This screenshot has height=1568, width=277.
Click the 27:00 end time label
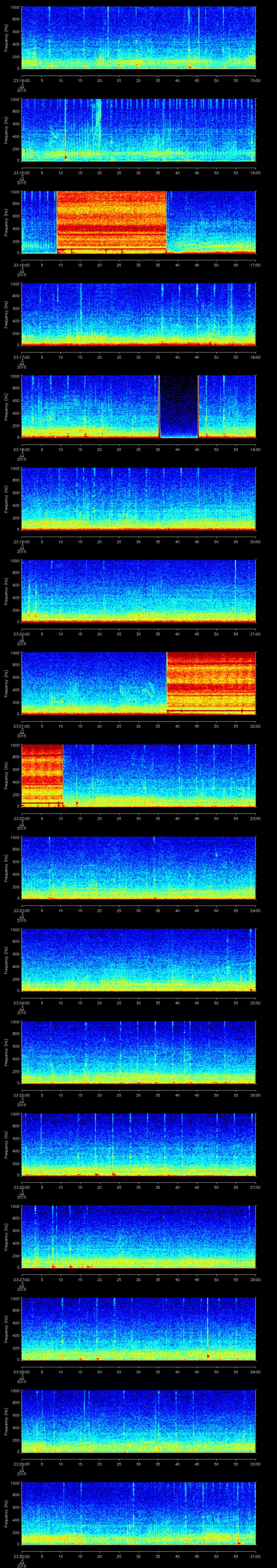[x=256, y=1187]
